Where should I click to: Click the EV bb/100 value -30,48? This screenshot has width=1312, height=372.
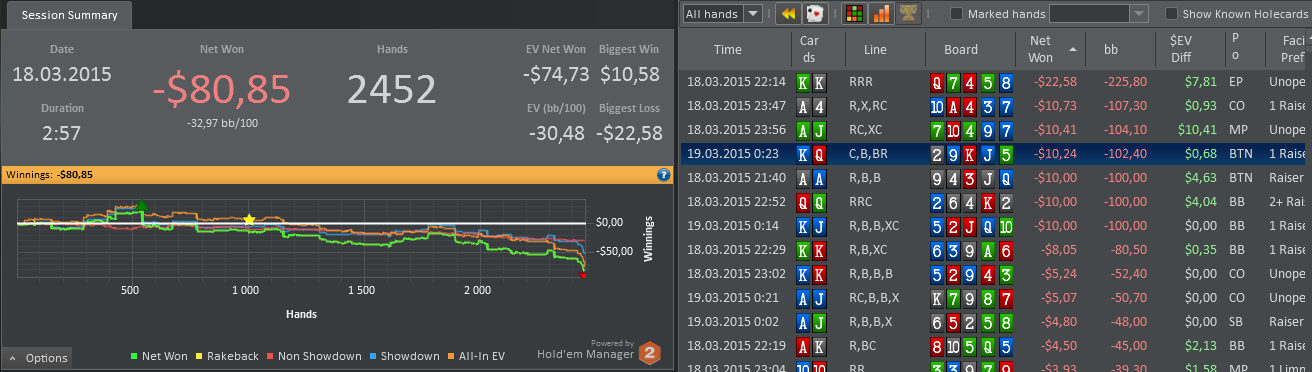557,132
